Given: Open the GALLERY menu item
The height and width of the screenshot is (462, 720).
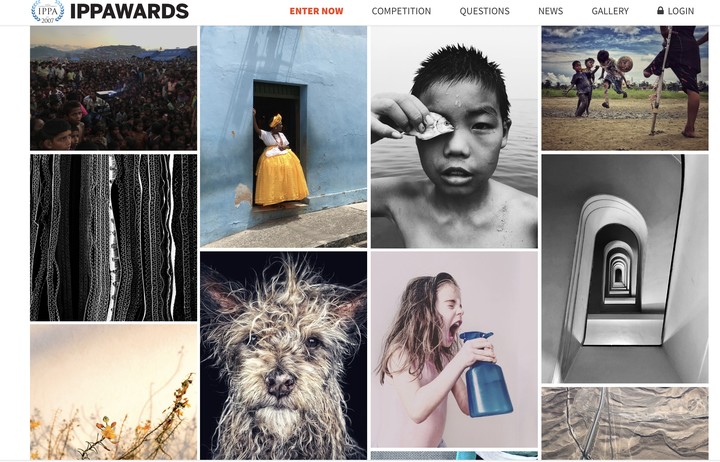Looking at the screenshot, I should 610,11.
